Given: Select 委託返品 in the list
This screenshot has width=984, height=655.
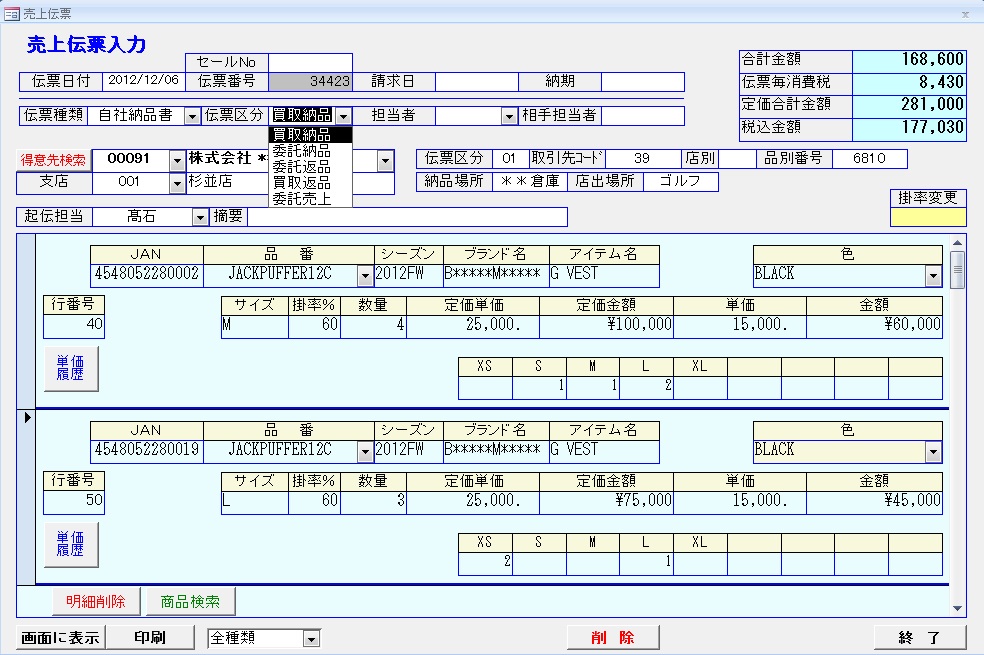Looking at the screenshot, I should point(301,167).
